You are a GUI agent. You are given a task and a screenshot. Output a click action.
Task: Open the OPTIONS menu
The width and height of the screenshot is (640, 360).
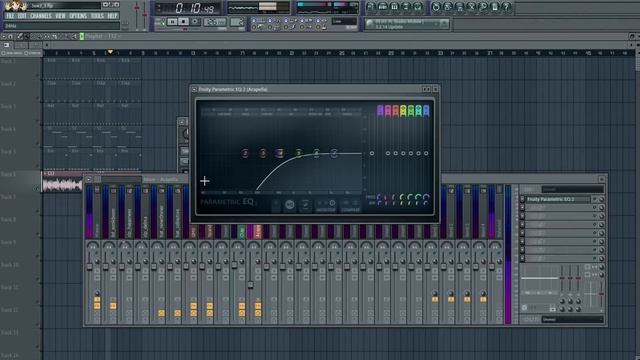click(78, 16)
